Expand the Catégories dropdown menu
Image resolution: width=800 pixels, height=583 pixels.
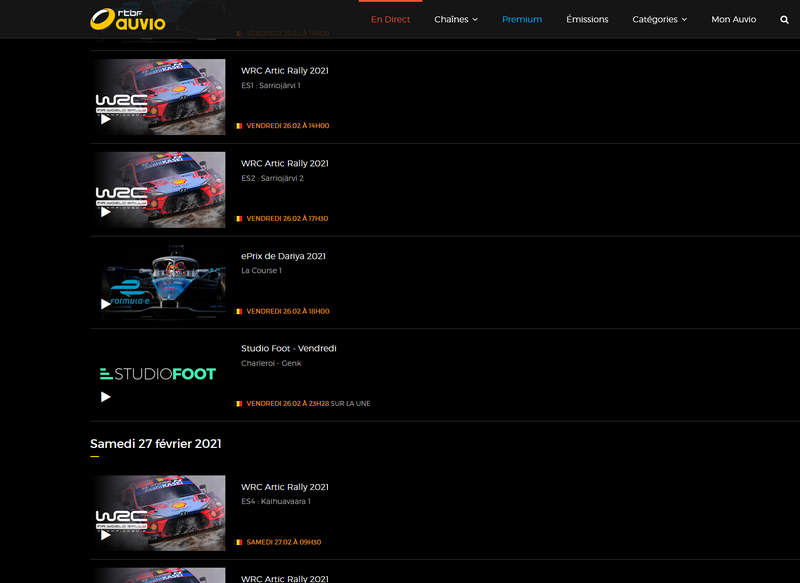tap(660, 19)
